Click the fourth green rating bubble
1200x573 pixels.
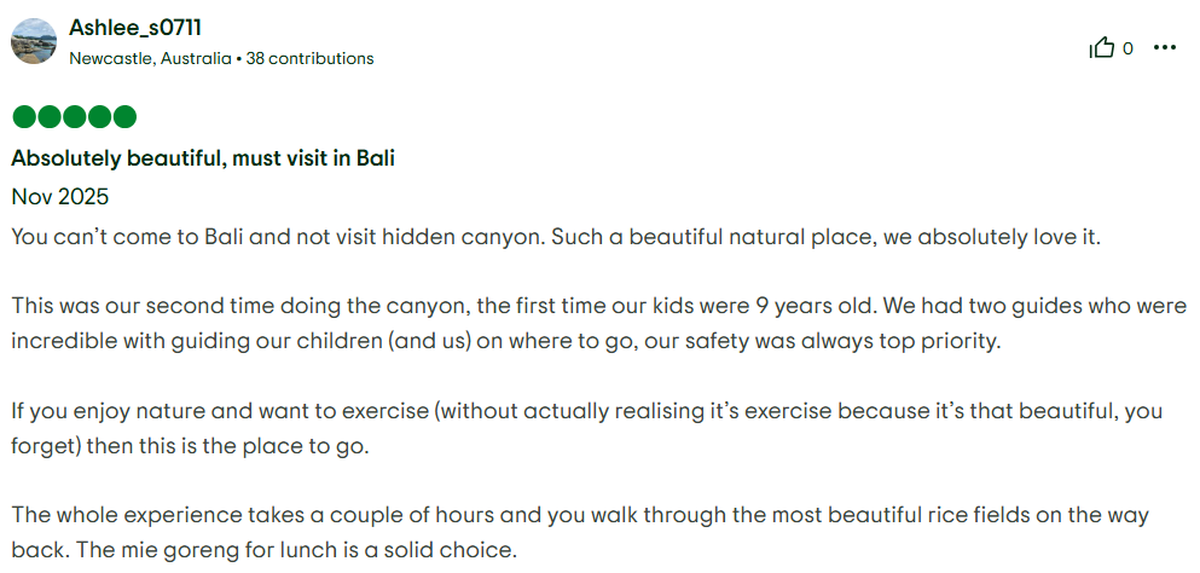pos(99,118)
